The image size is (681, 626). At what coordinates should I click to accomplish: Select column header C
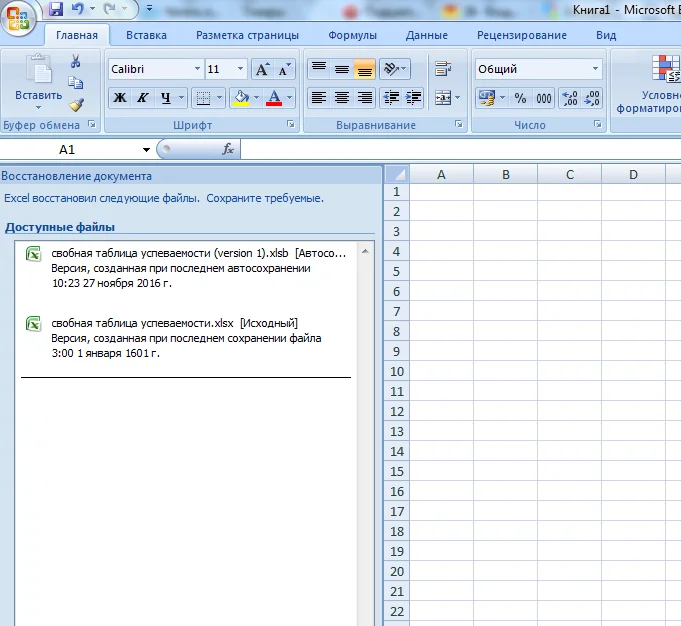(x=569, y=174)
